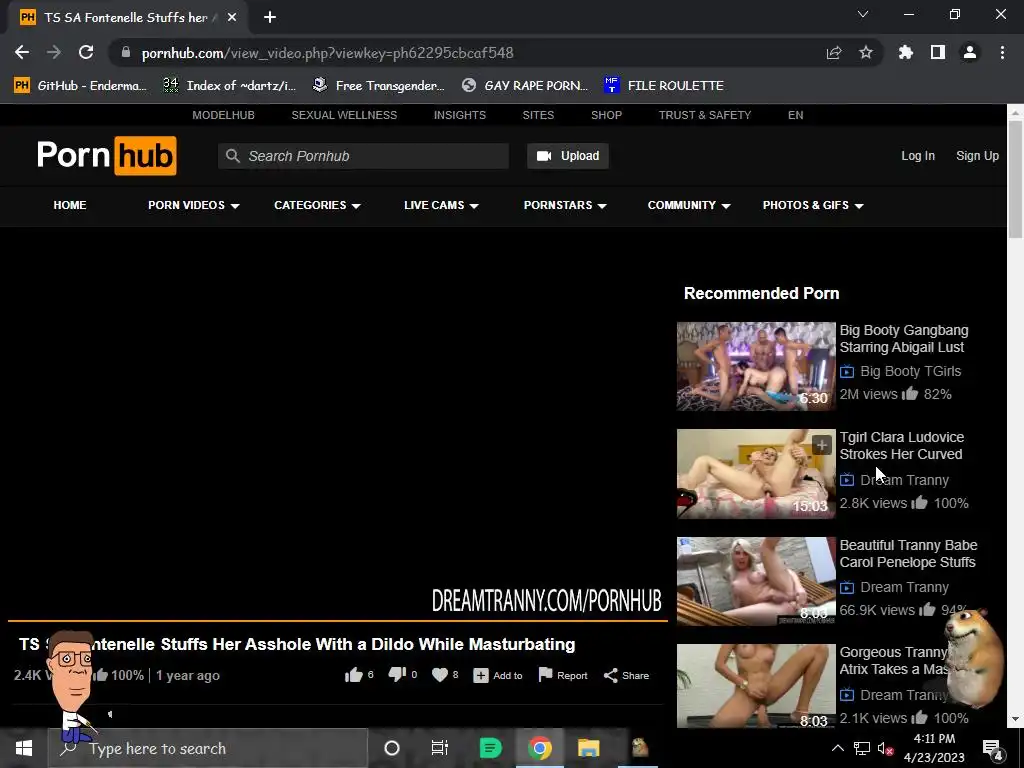Open the Sign Up link
This screenshot has width=1024, height=768.
pos(977,156)
